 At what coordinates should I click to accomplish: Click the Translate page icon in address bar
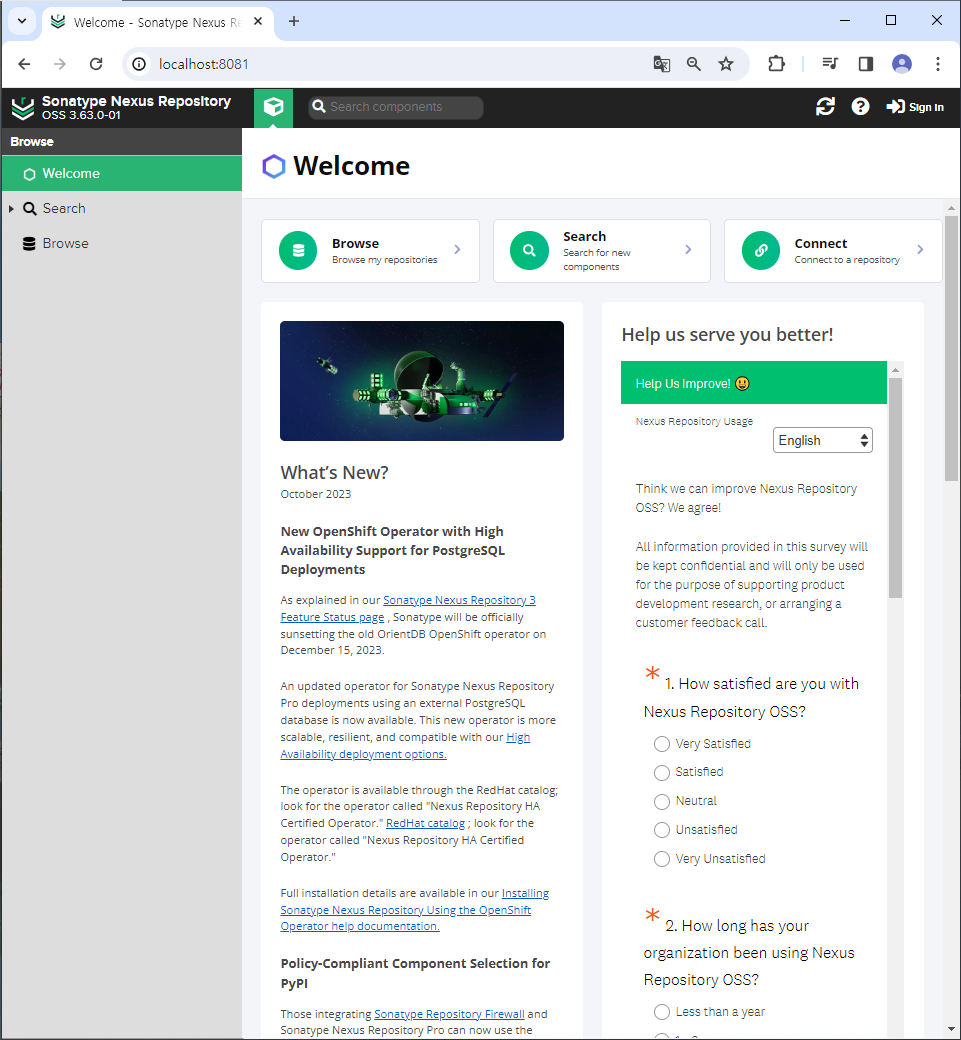tap(661, 64)
